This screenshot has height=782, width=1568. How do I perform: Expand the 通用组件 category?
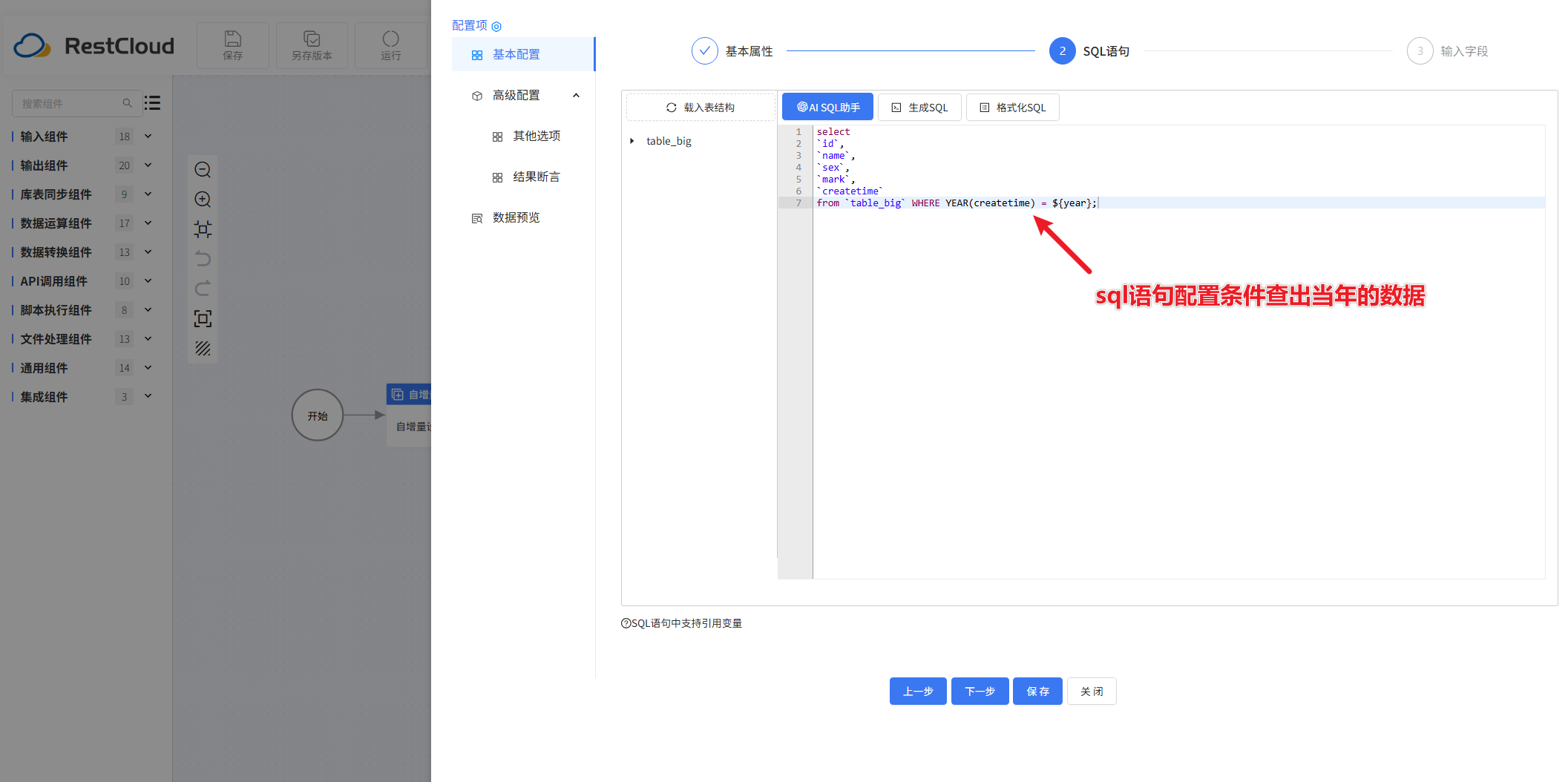(148, 368)
